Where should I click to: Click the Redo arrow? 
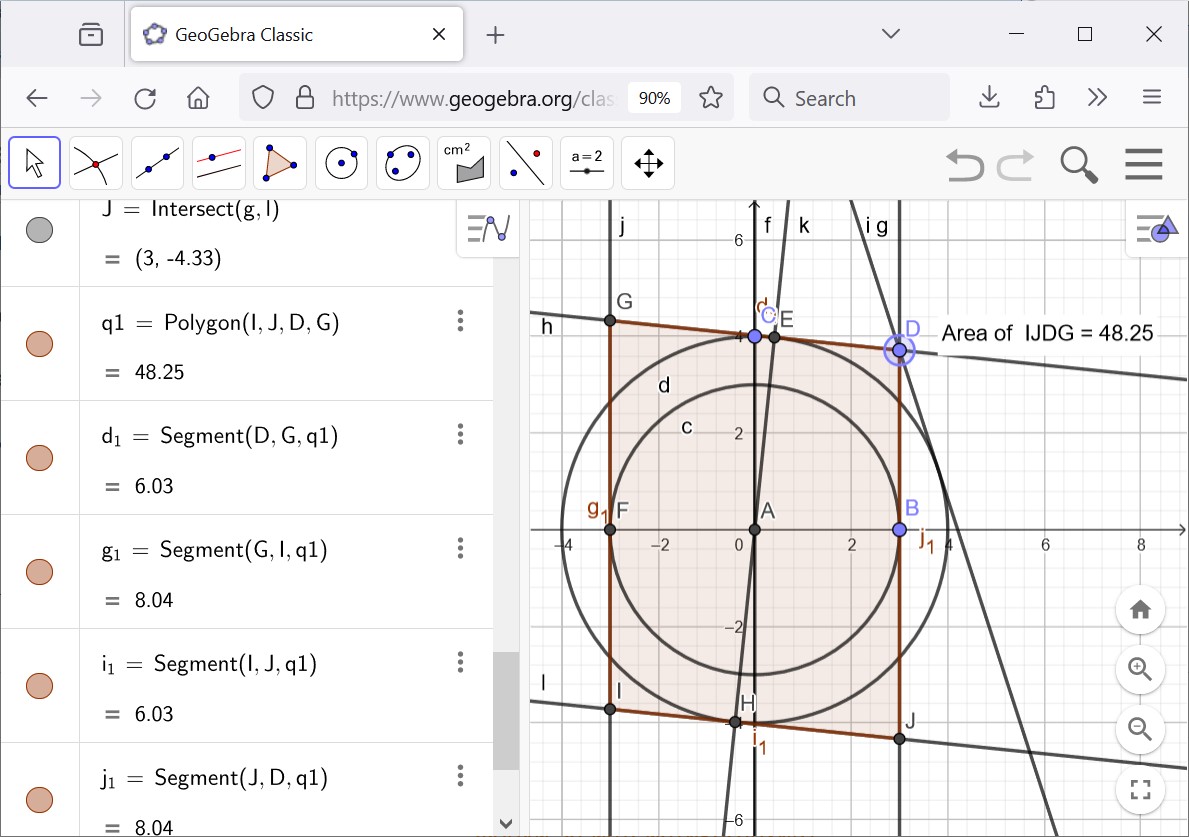tap(1015, 165)
